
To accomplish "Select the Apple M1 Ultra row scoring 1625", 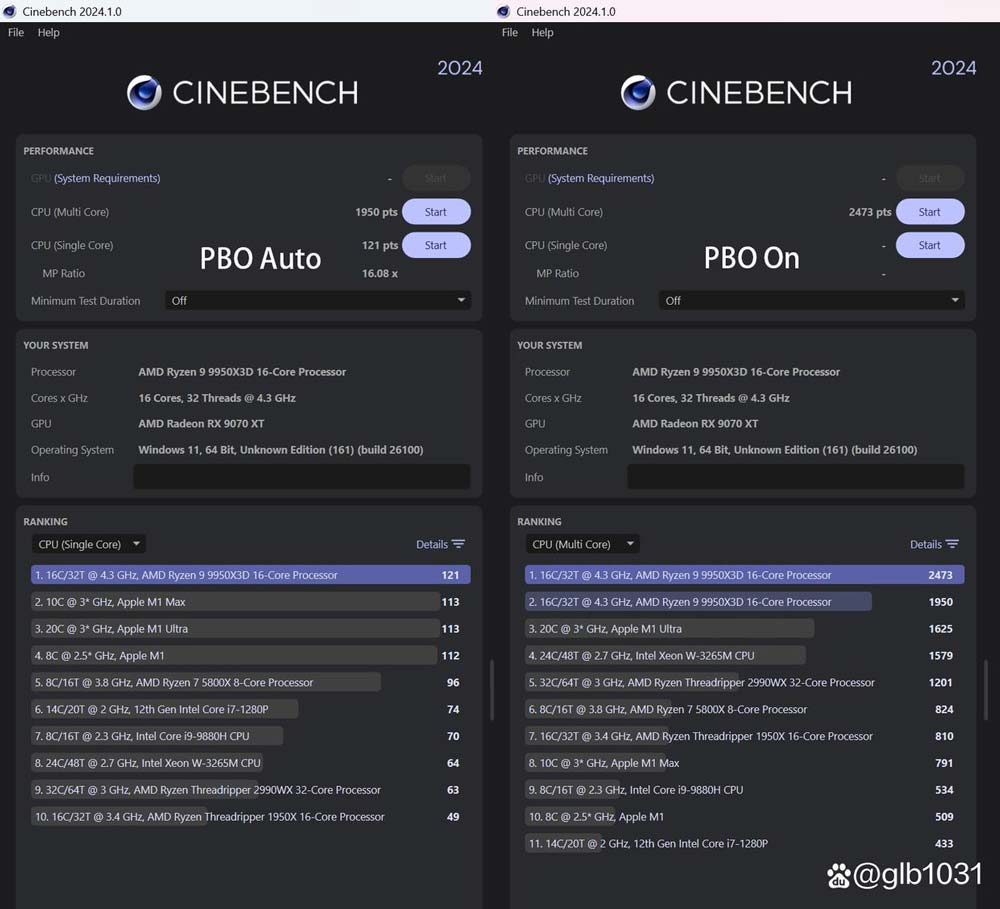I will click(744, 628).
